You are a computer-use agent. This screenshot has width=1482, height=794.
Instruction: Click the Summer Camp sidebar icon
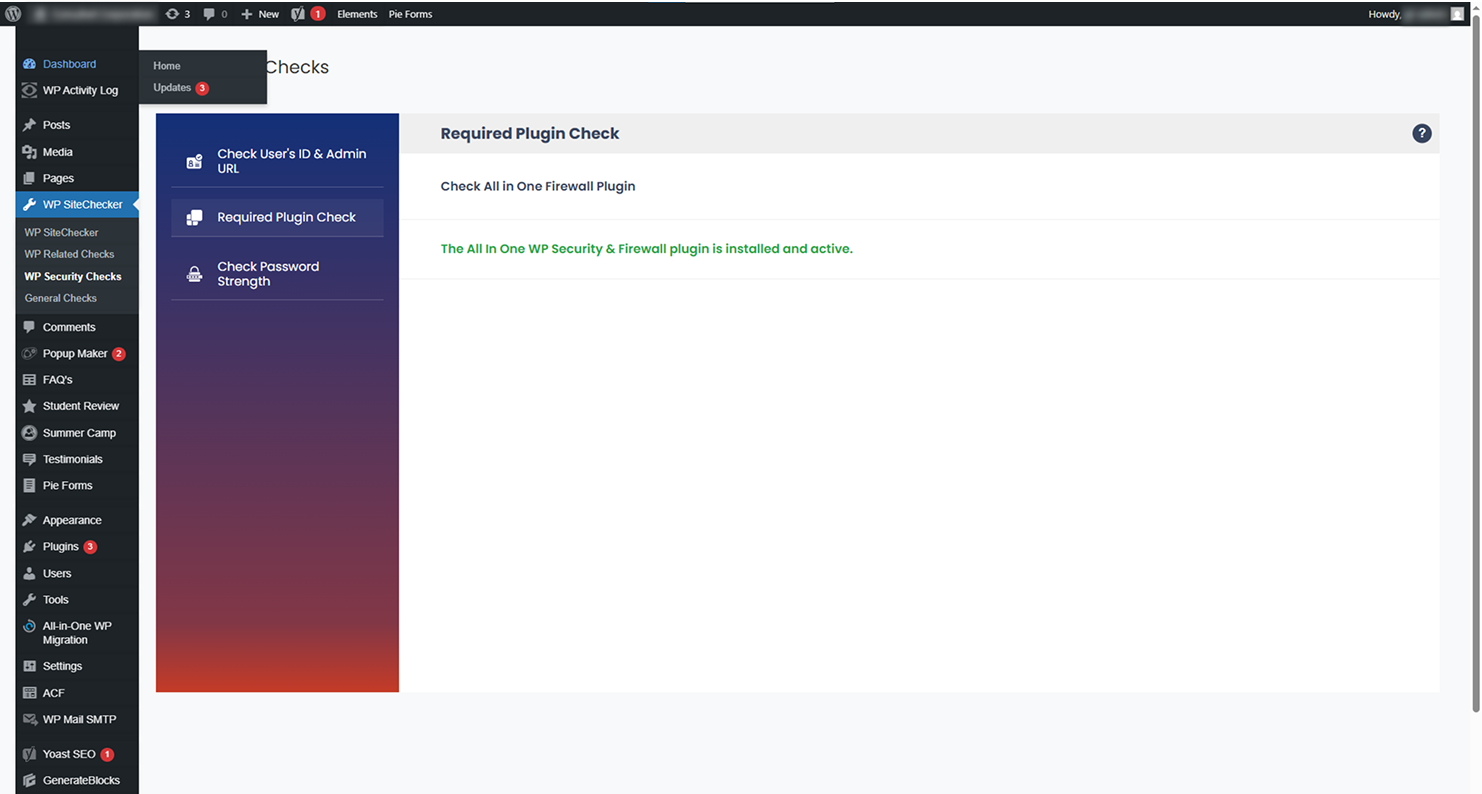point(29,433)
